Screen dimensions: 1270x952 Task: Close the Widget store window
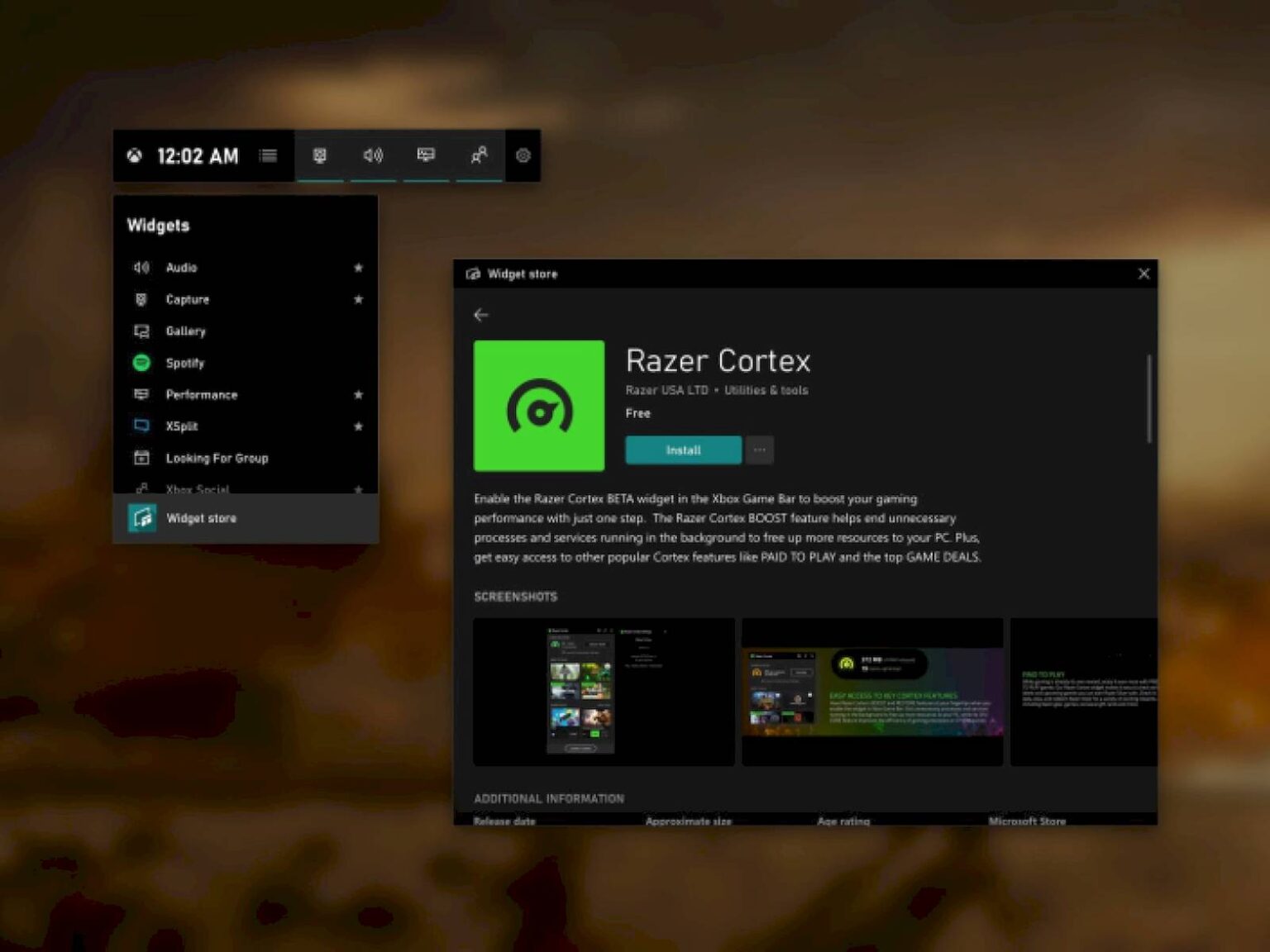click(1143, 274)
